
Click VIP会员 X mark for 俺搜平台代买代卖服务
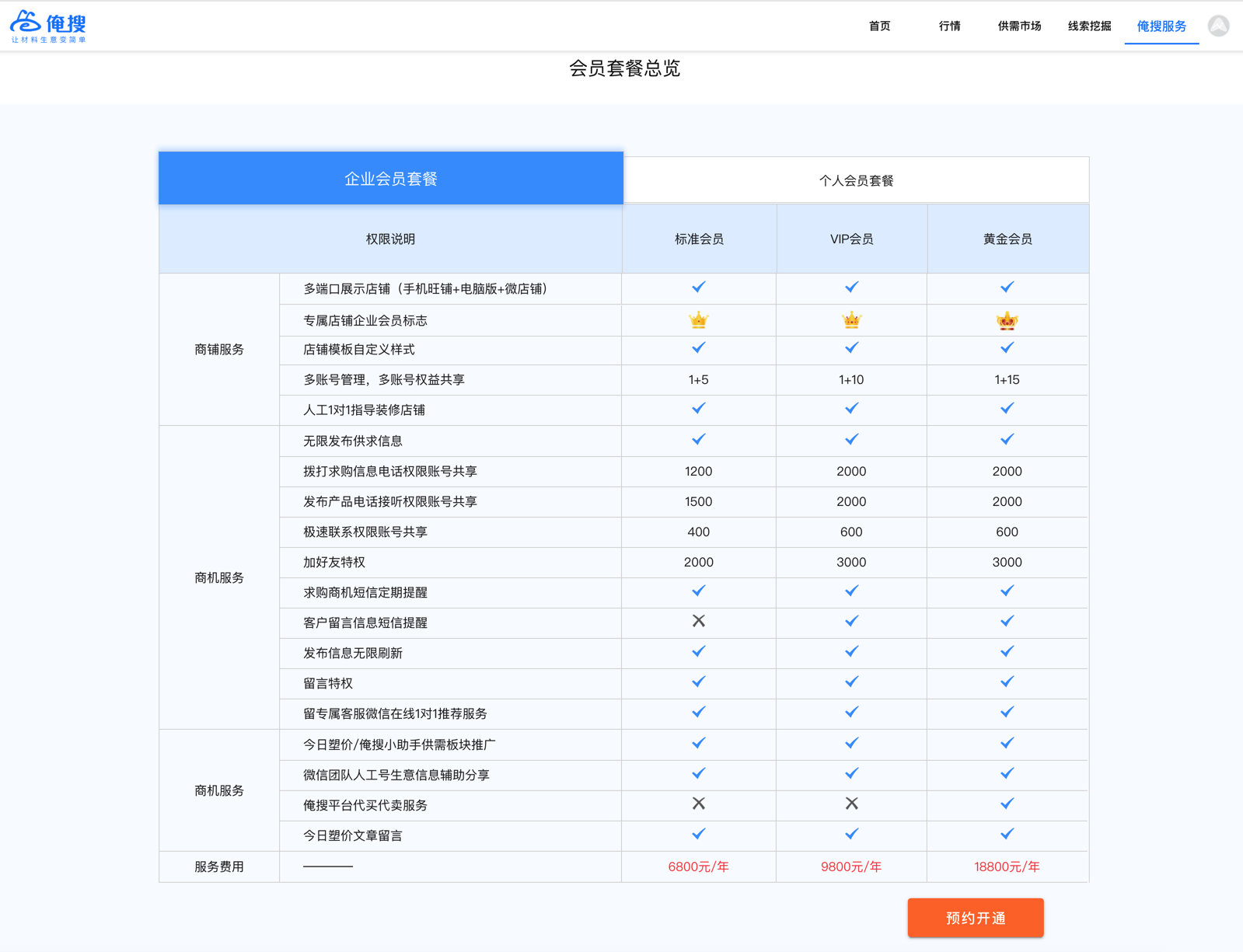851,804
